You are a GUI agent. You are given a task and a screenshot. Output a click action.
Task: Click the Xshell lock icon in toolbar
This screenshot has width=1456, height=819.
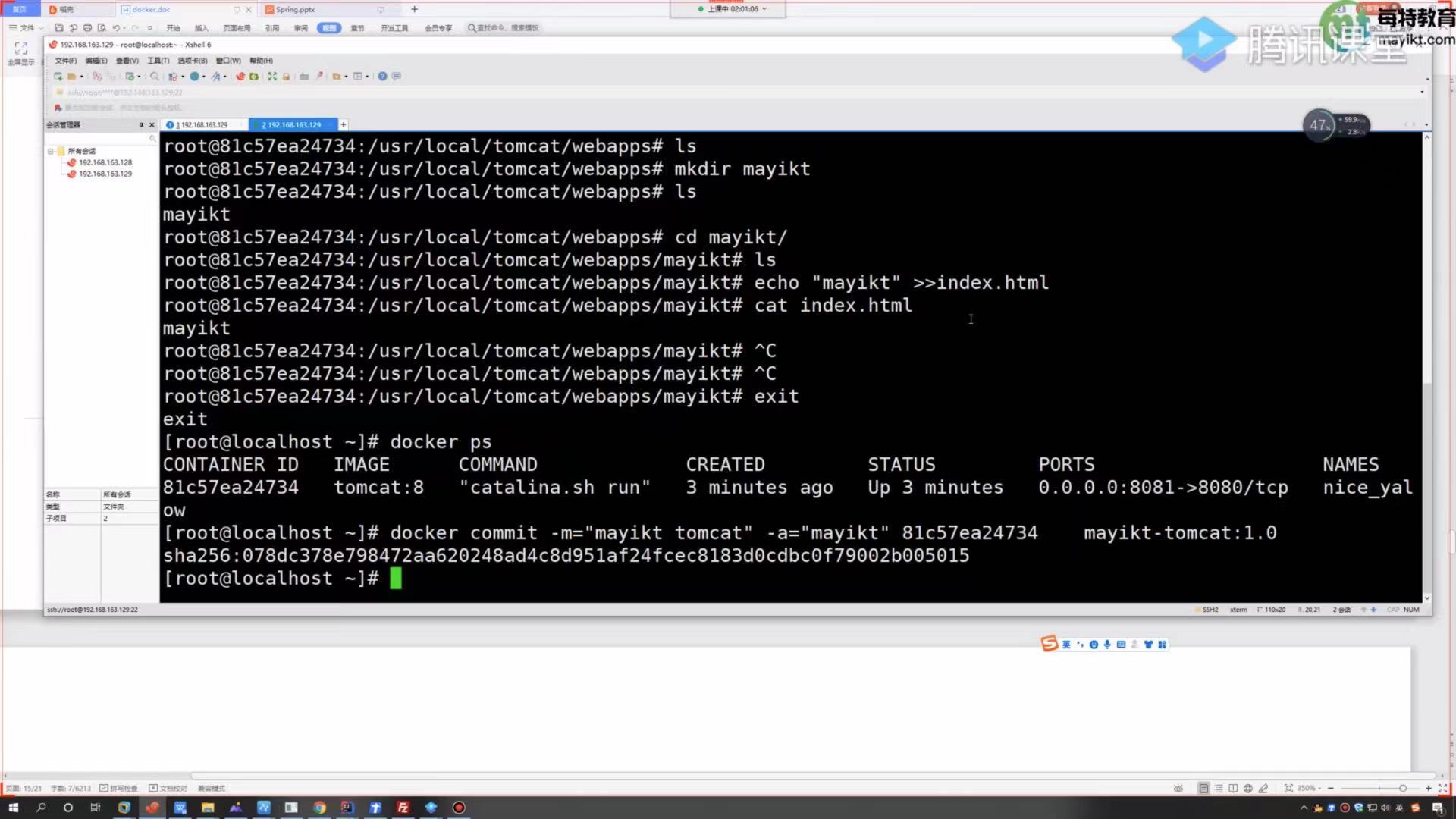click(286, 77)
